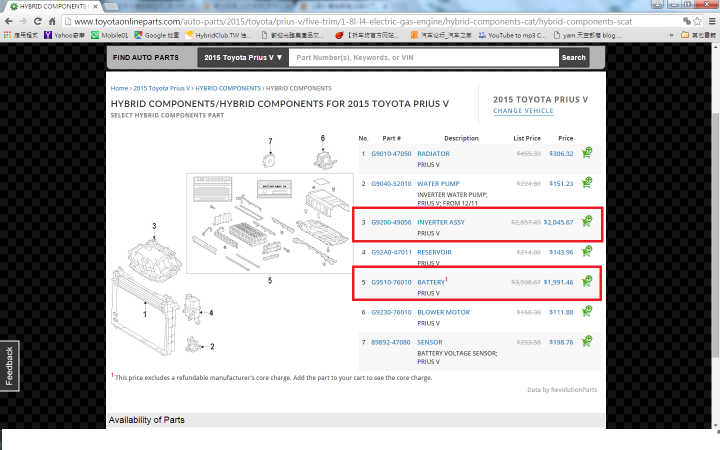
Task: Open a new browser tab
Action: pos(112,6)
